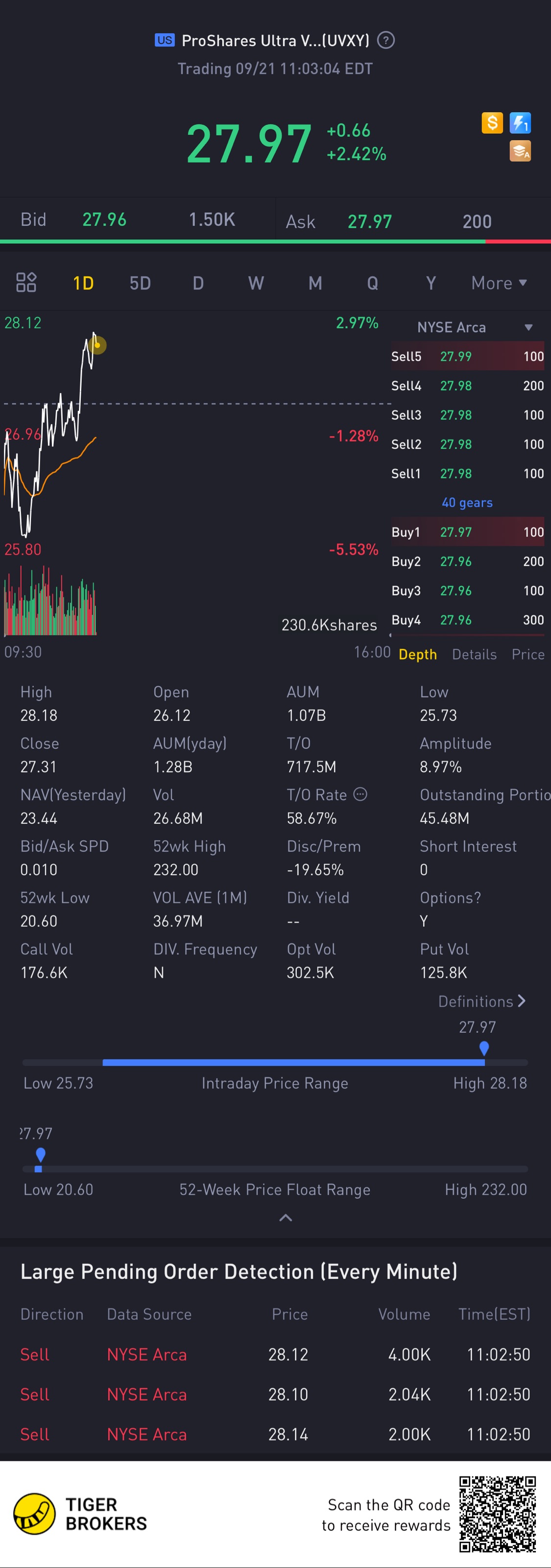Tap the AUM 1.07B stat
This screenshot has width=551, height=1568.
306,704
